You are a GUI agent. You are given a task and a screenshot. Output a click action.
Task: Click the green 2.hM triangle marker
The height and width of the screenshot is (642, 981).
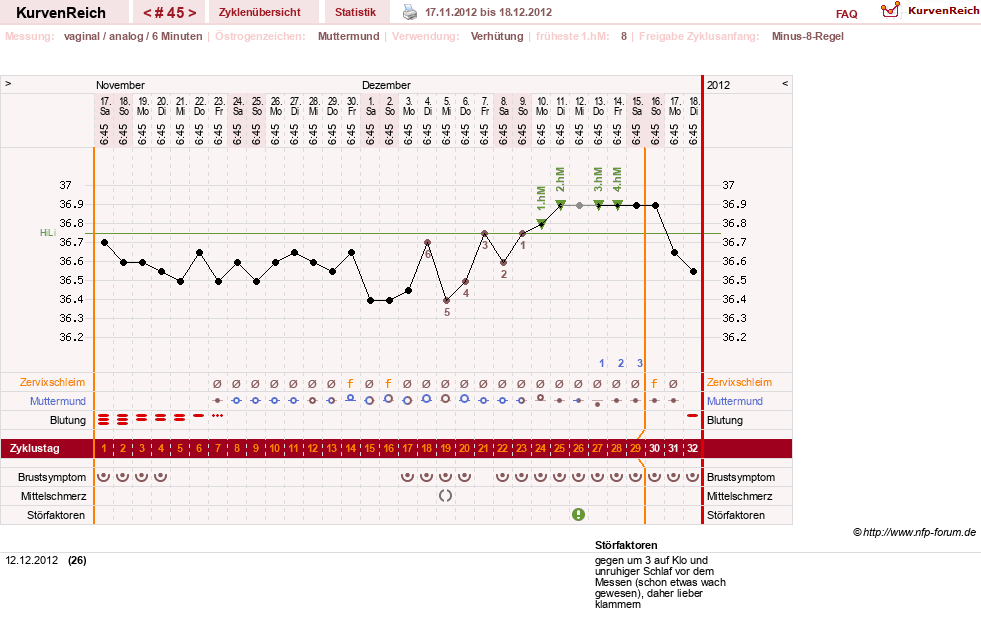[561, 205]
